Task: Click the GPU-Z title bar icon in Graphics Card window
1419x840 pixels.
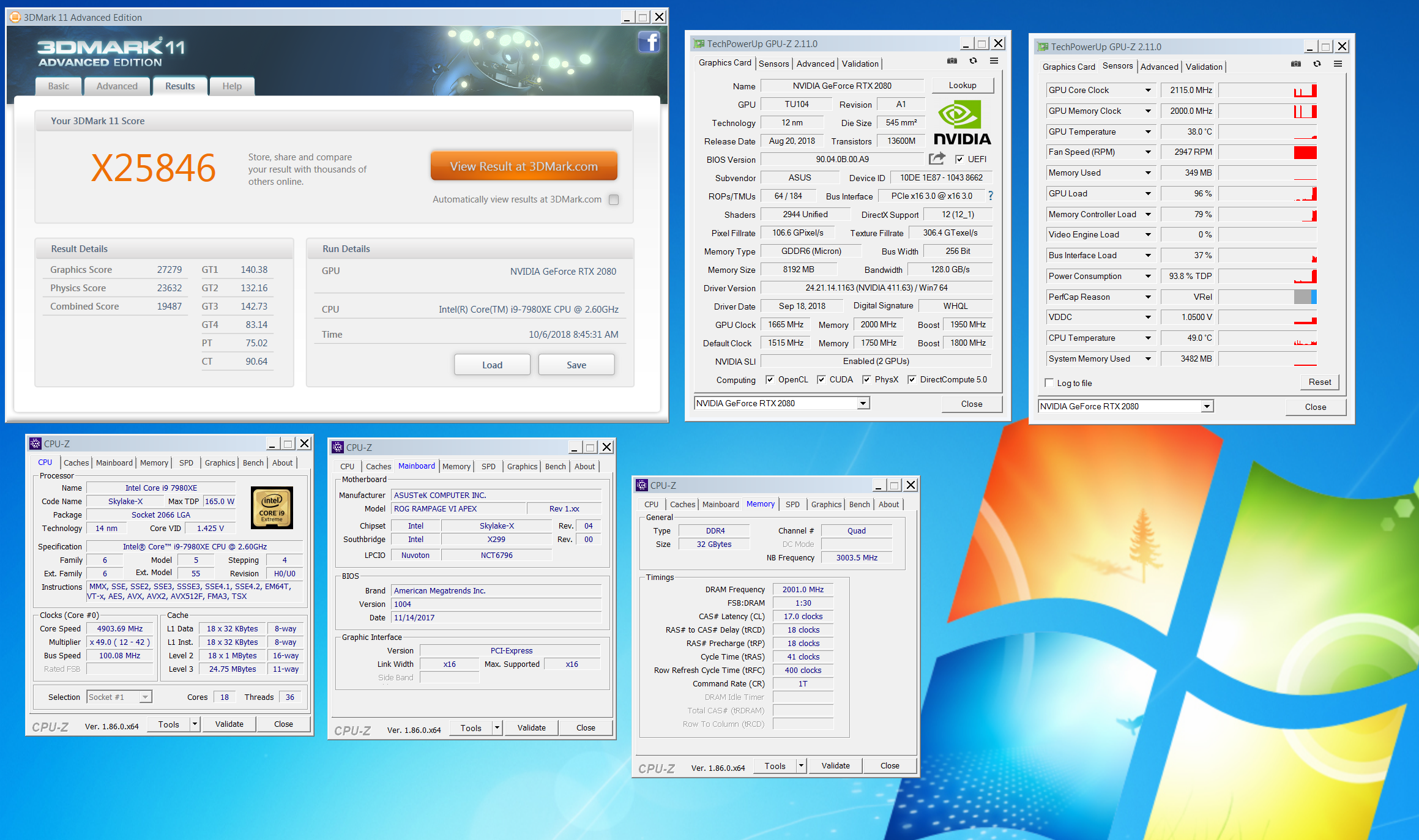Action: [699, 43]
